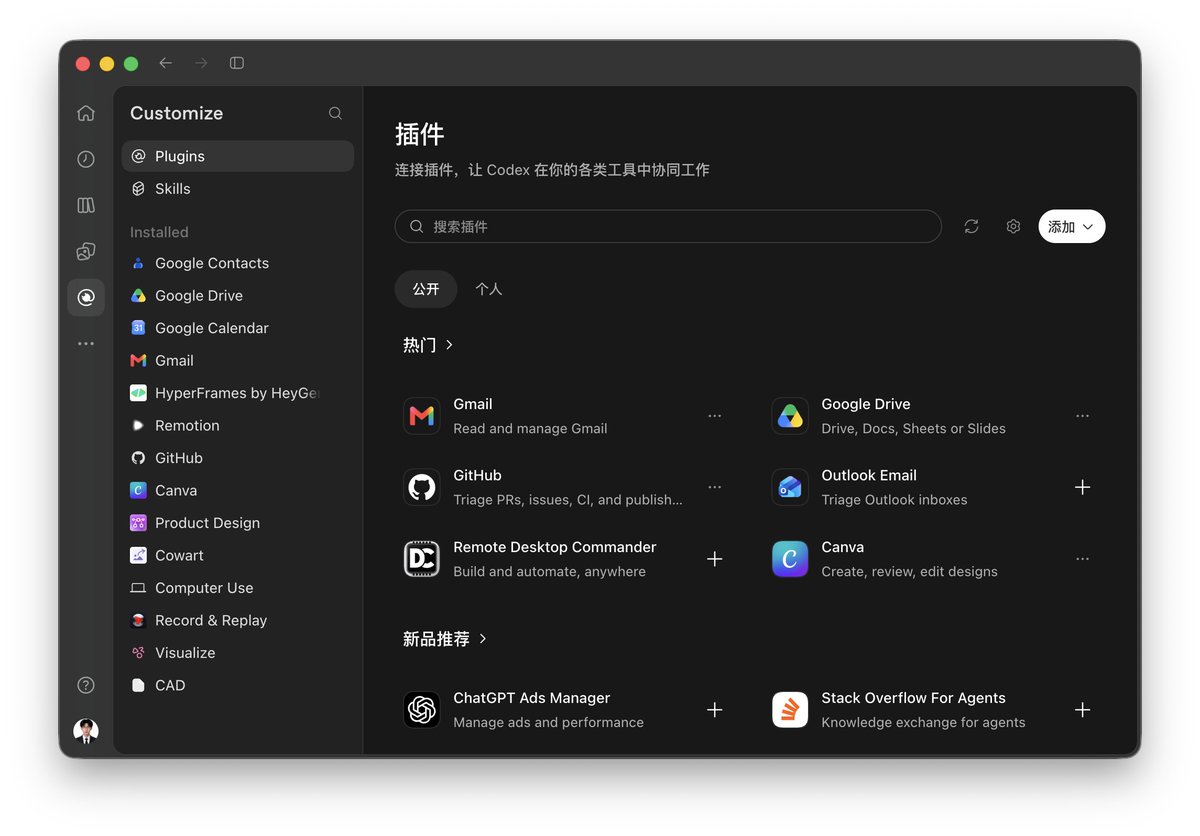Click the Google Drive card icon
Image resolution: width=1200 pixels, height=836 pixels.
790,416
